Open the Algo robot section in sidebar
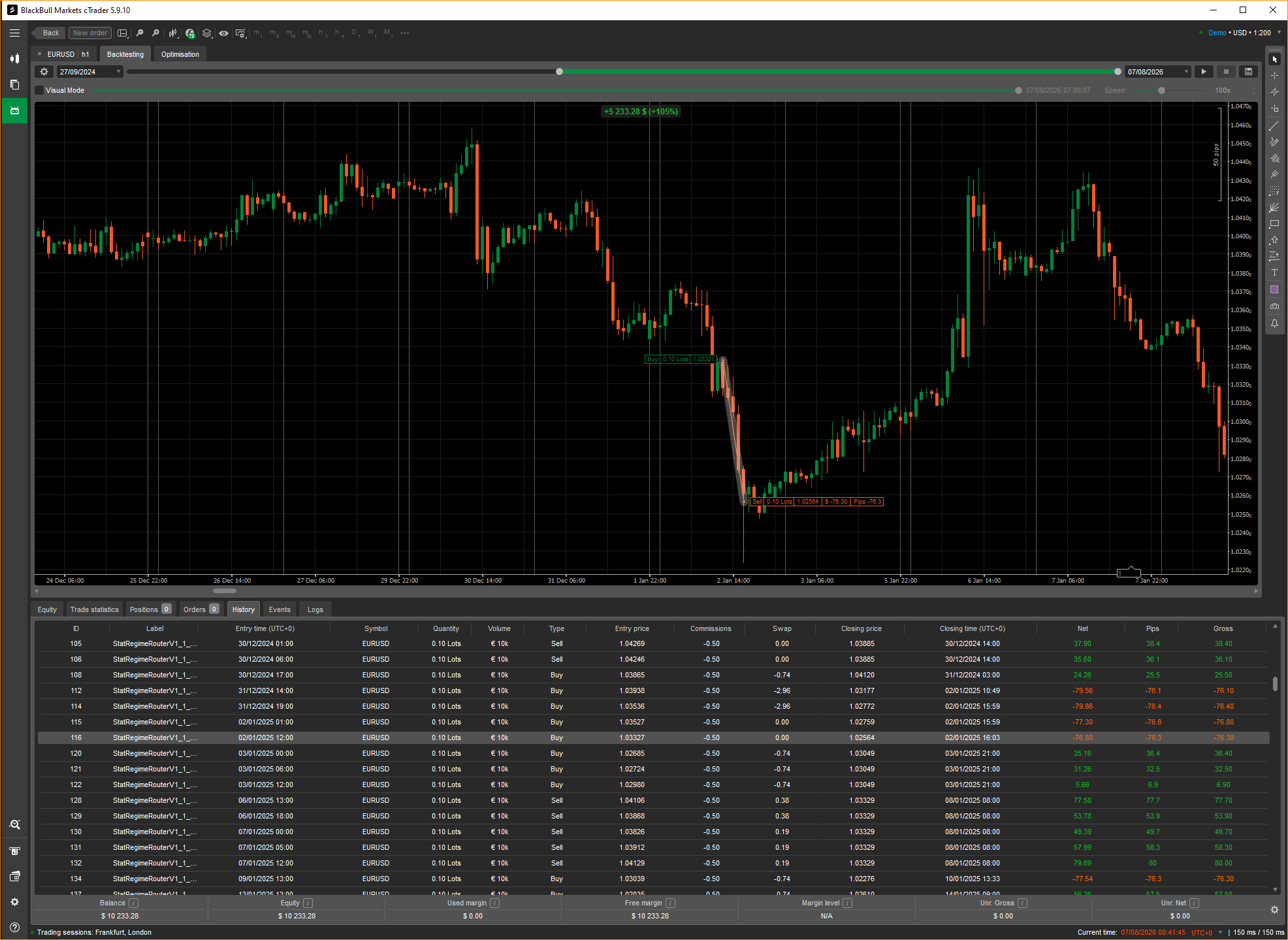 click(x=14, y=110)
